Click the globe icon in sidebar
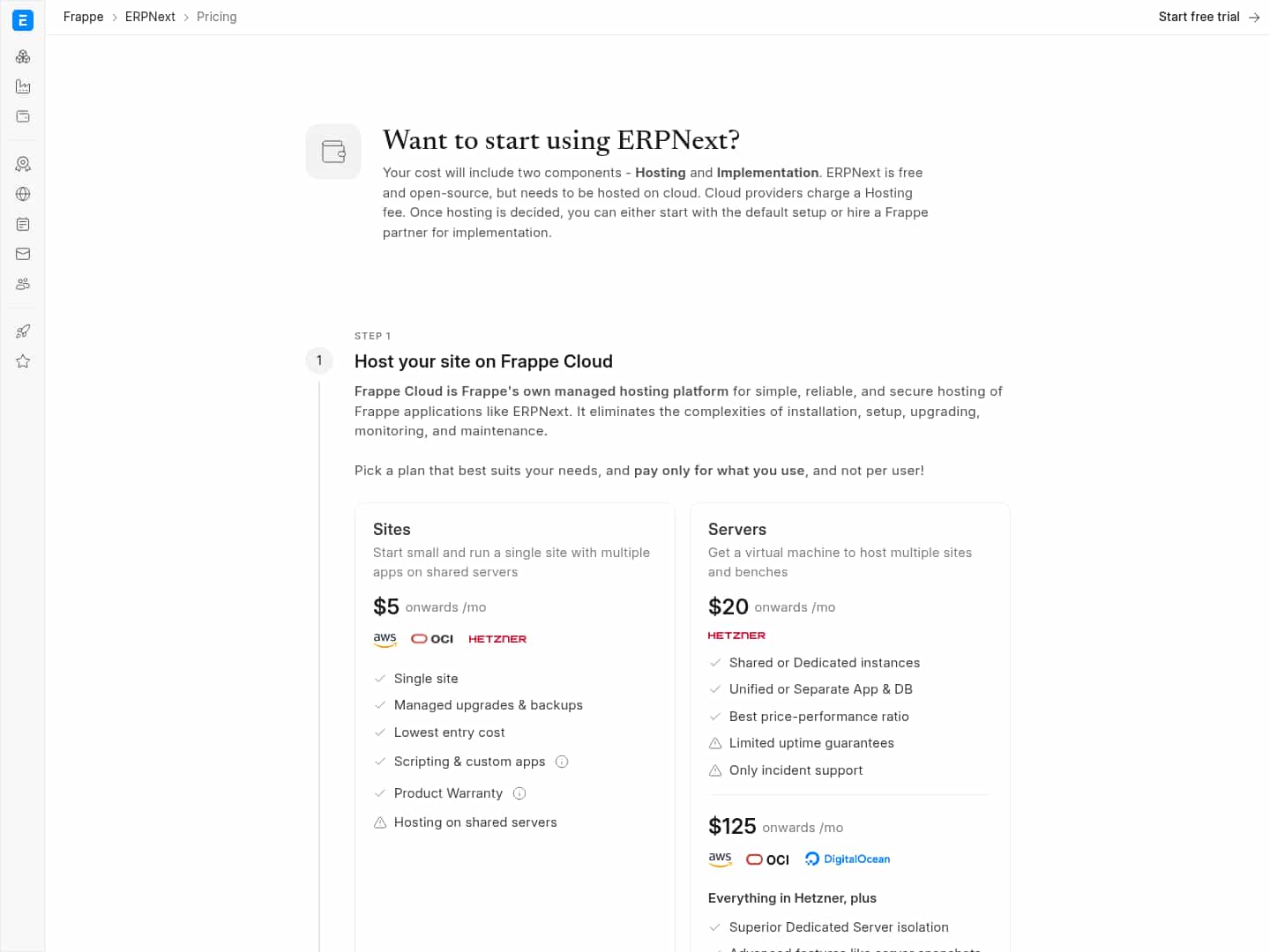Image resolution: width=1270 pixels, height=952 pixels. click(x=23, y=194)
